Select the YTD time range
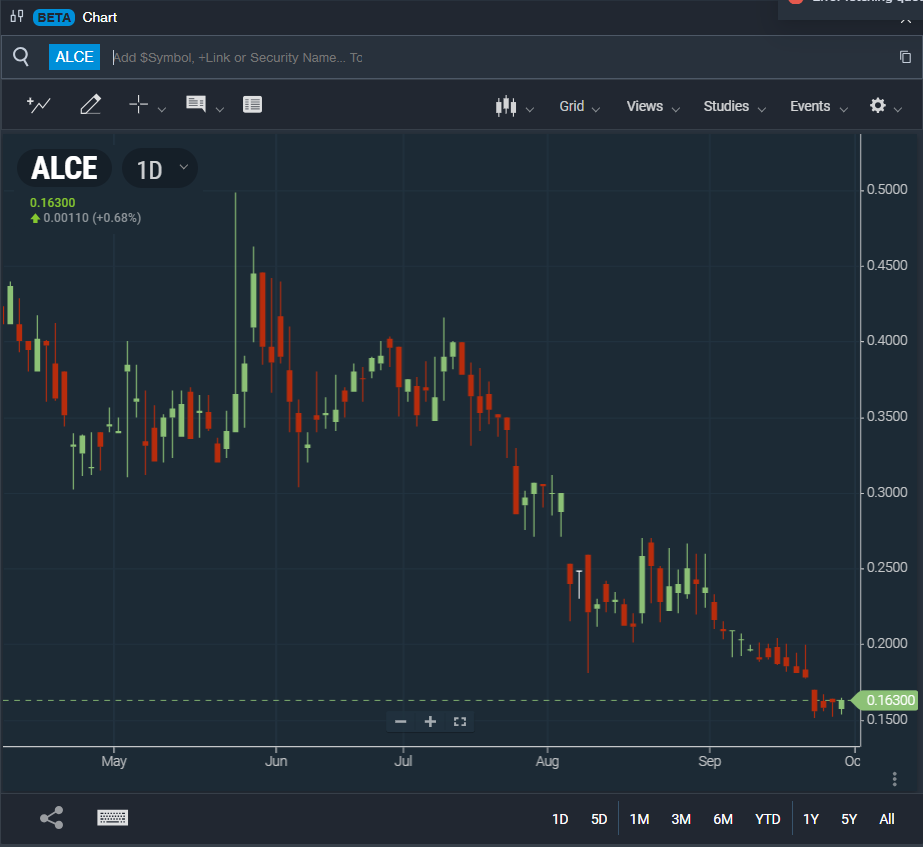 [x=768, y=819]
